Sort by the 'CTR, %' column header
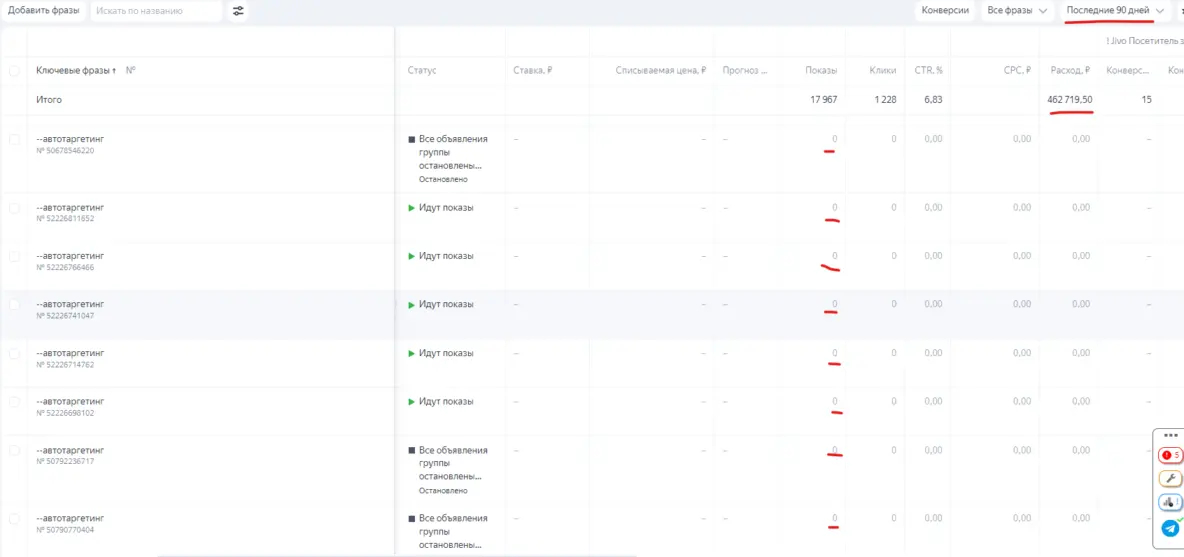The image size is (1184, 557). [x=929, y=70]
